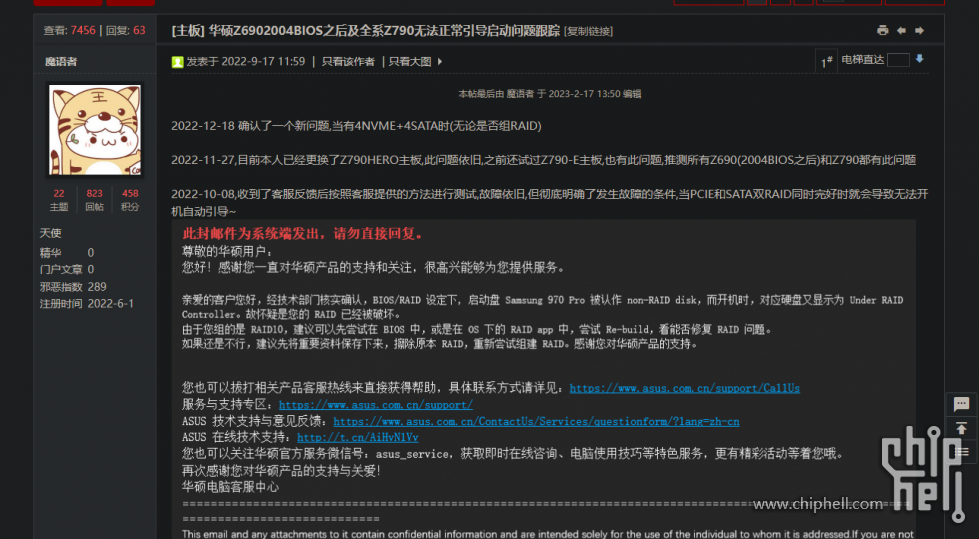Click the print icon in thread header
979x539 pixels.
tap(882, 30)
